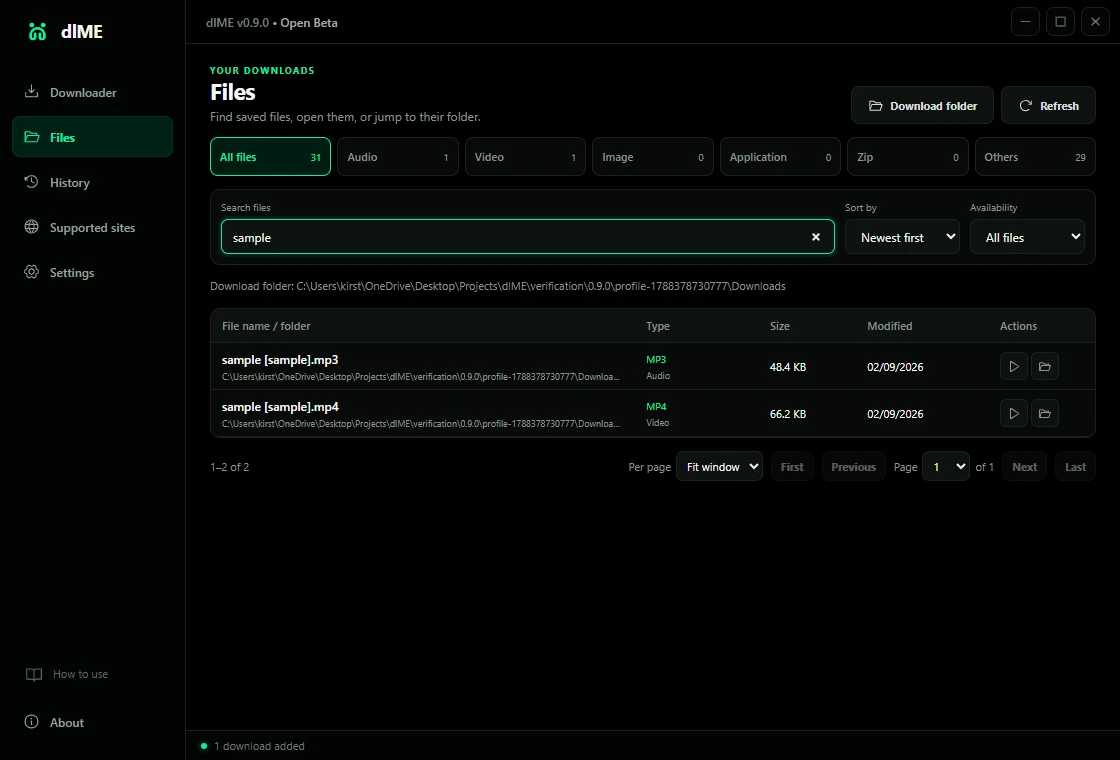Open the Page number dropdown
1120x760 pixels.
946,466
